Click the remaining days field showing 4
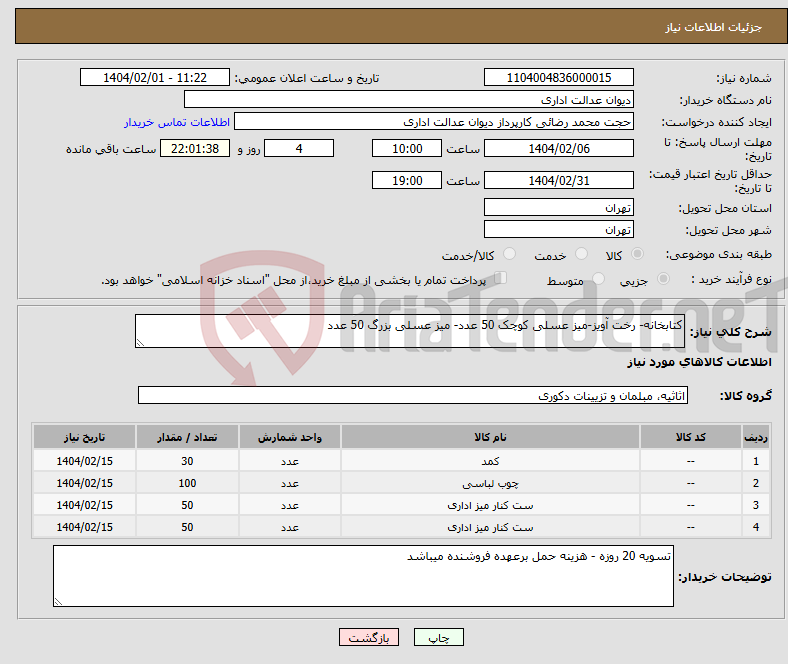This screenshot has width=788, height=664. [x=299, y=148]
